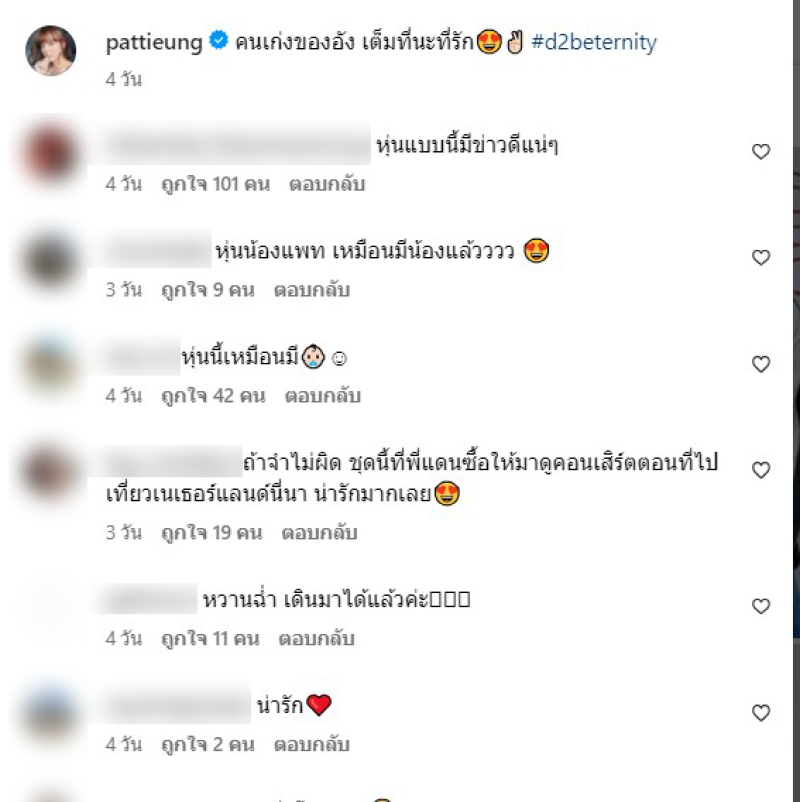Open the pattieung username link
800x802 pixels.
tap(154, 42)
